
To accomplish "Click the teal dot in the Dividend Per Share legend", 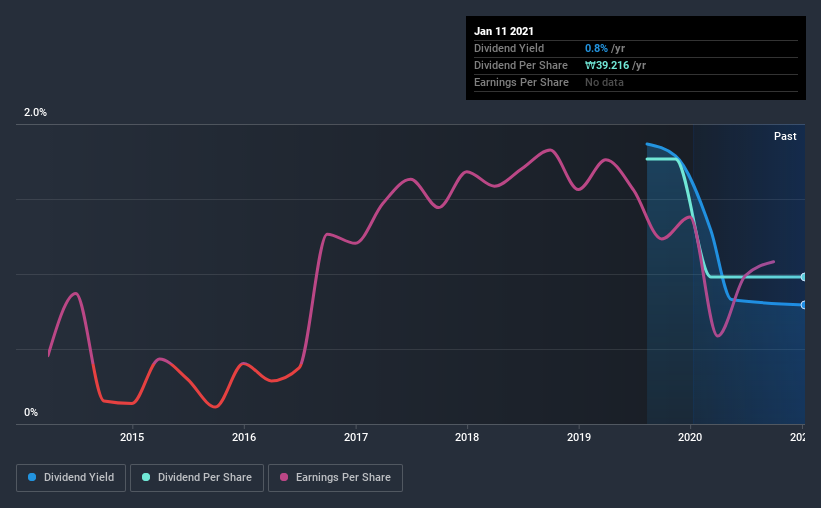I will 146,478.
